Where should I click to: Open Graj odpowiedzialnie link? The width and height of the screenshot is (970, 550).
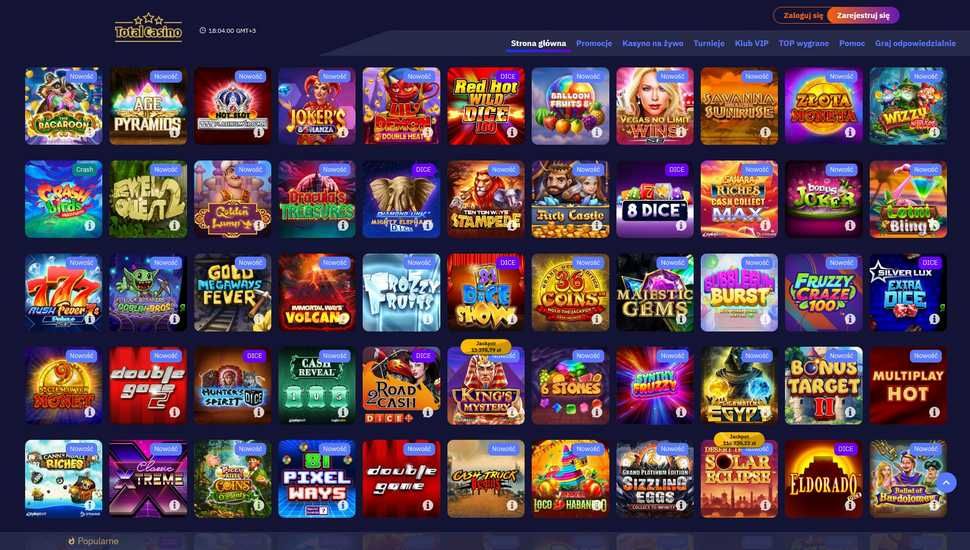[915, 43]
